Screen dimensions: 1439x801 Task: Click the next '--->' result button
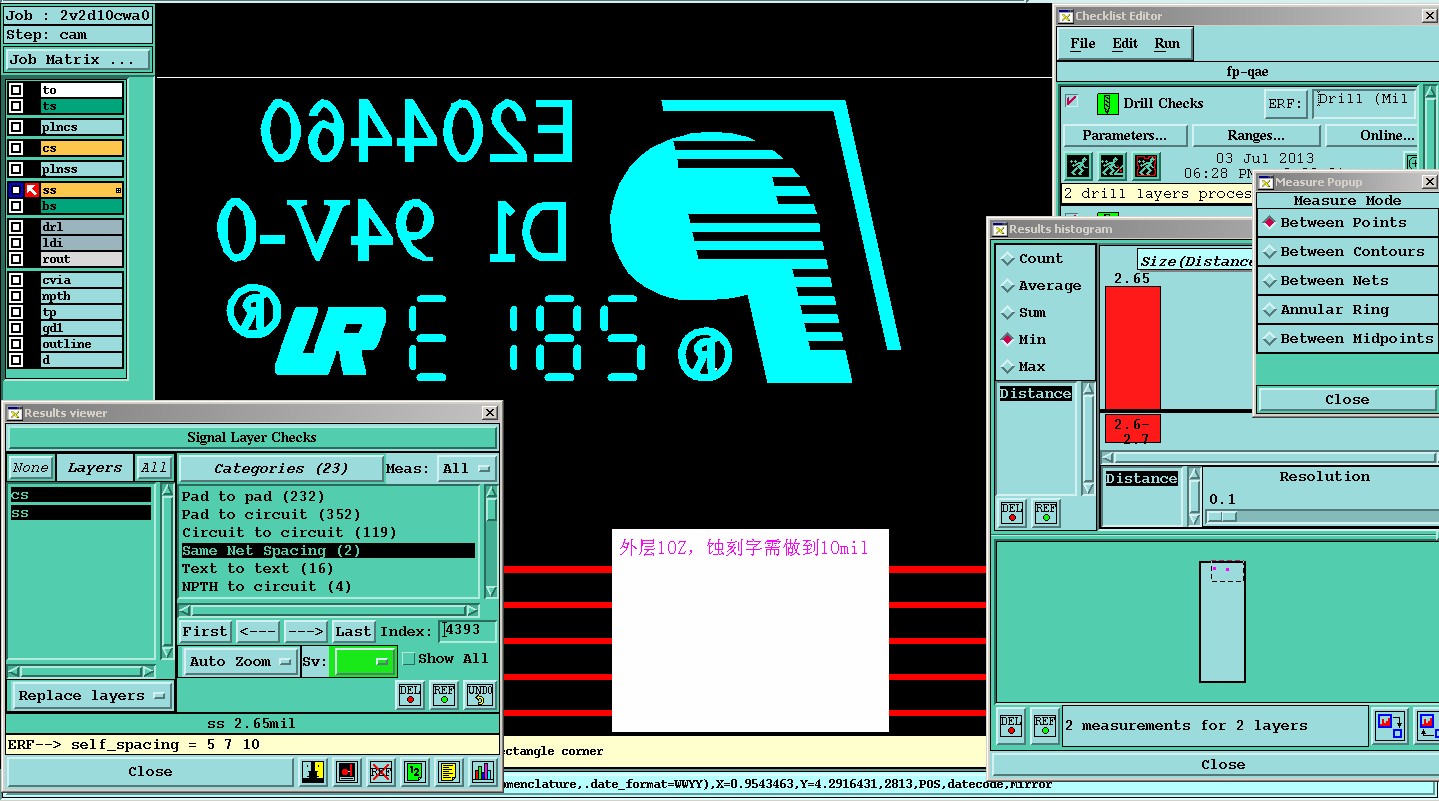(305, 631)
